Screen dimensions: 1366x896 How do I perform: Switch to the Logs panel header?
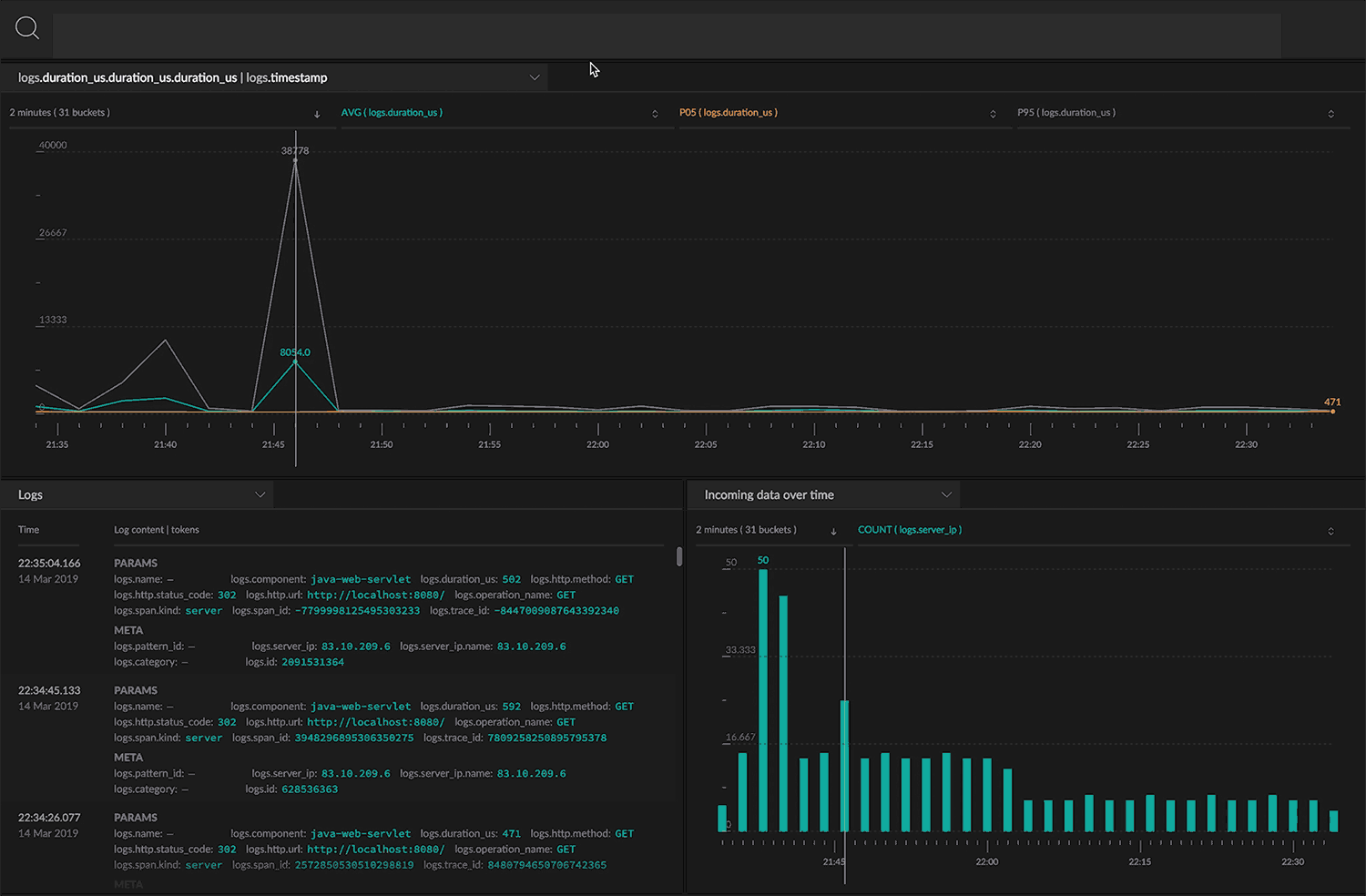(x=30, y=494)
